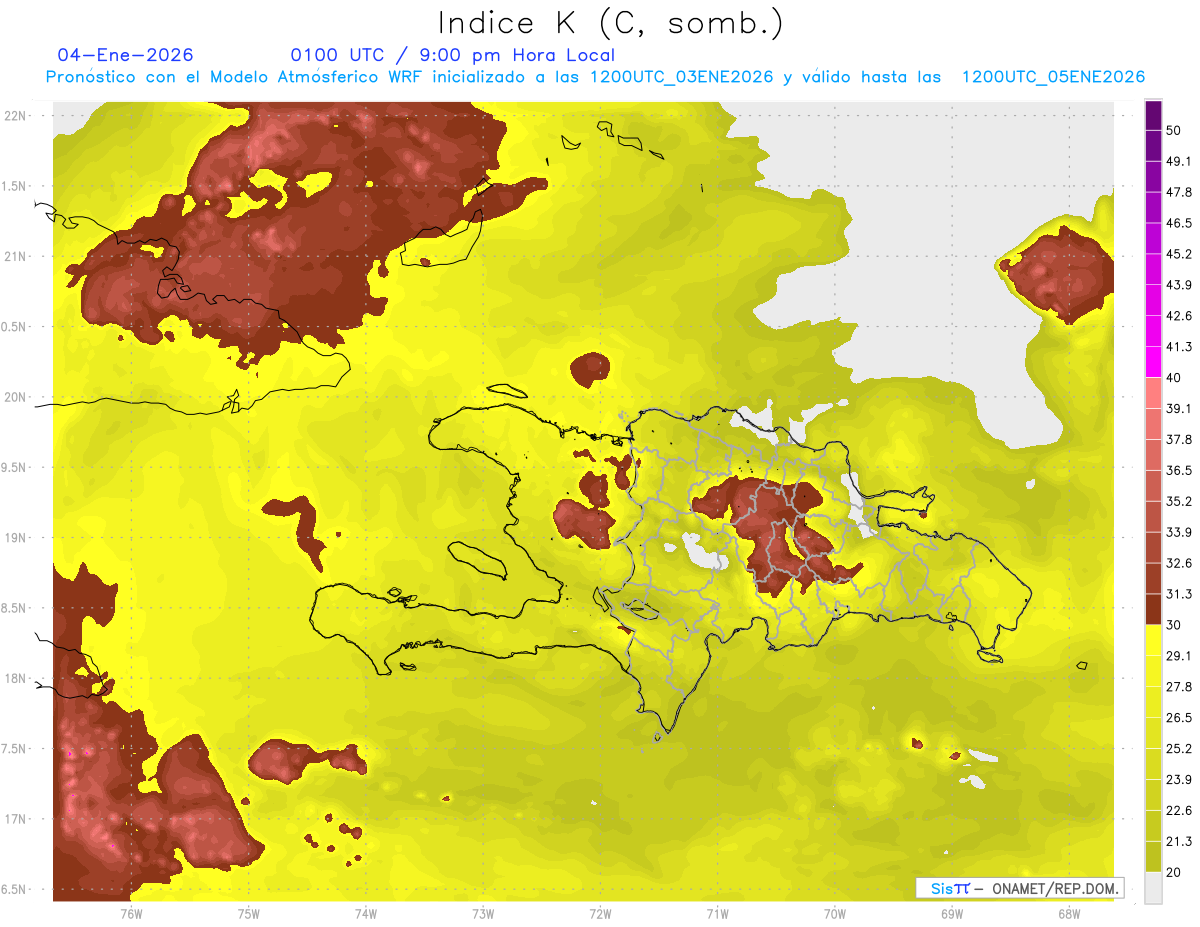
Task: Click the "46.5" color scale value
Action: pos(1180,223)
